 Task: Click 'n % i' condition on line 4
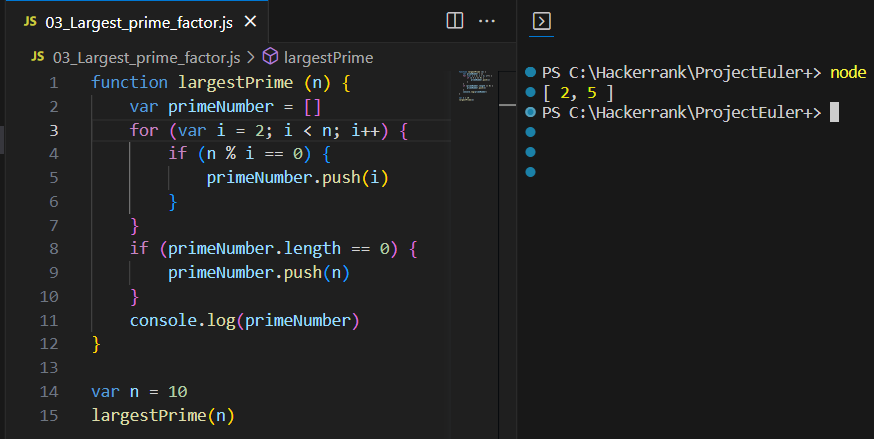(230, 154)
